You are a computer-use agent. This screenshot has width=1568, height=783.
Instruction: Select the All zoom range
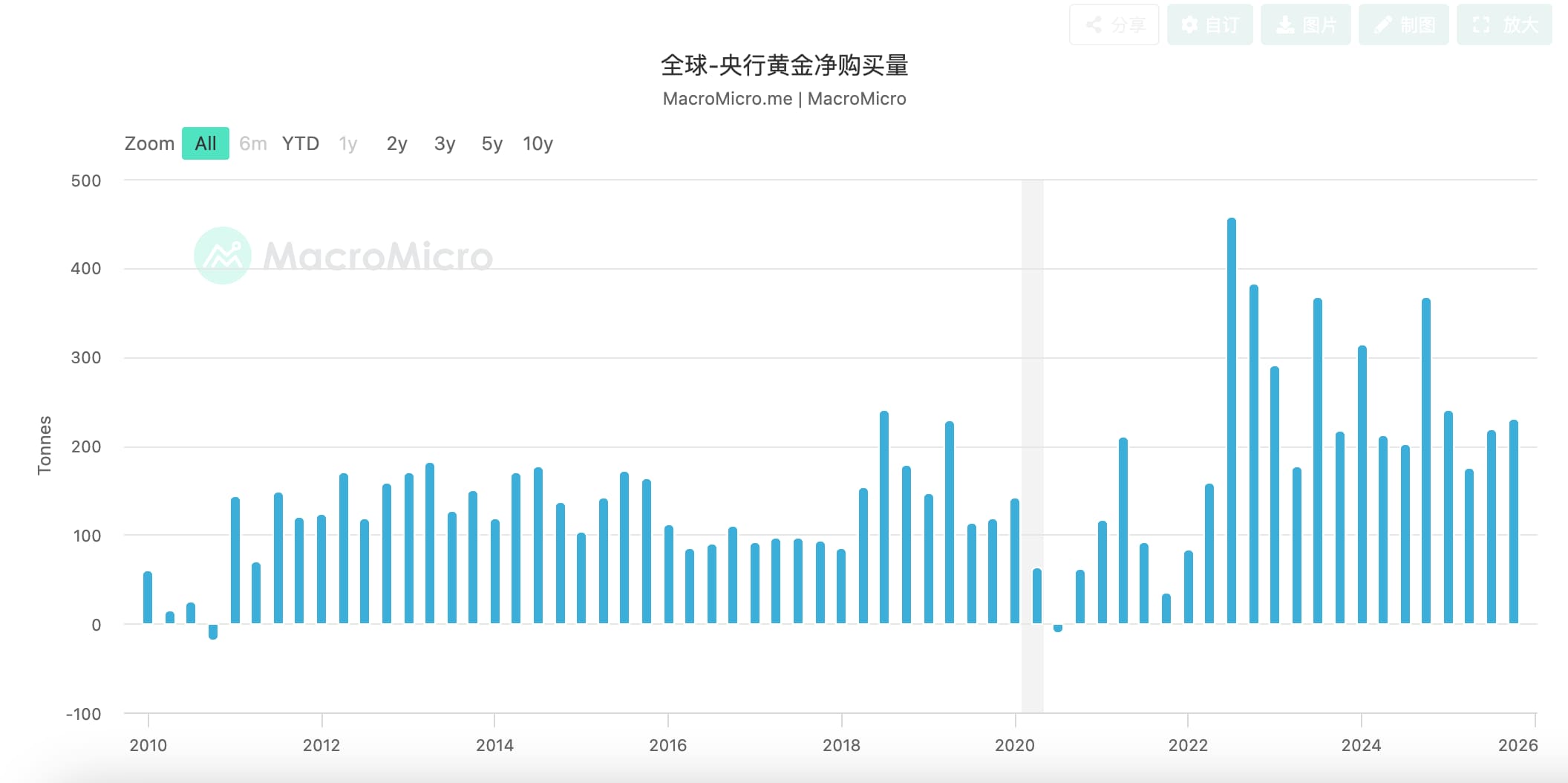(x=206, y=143)
